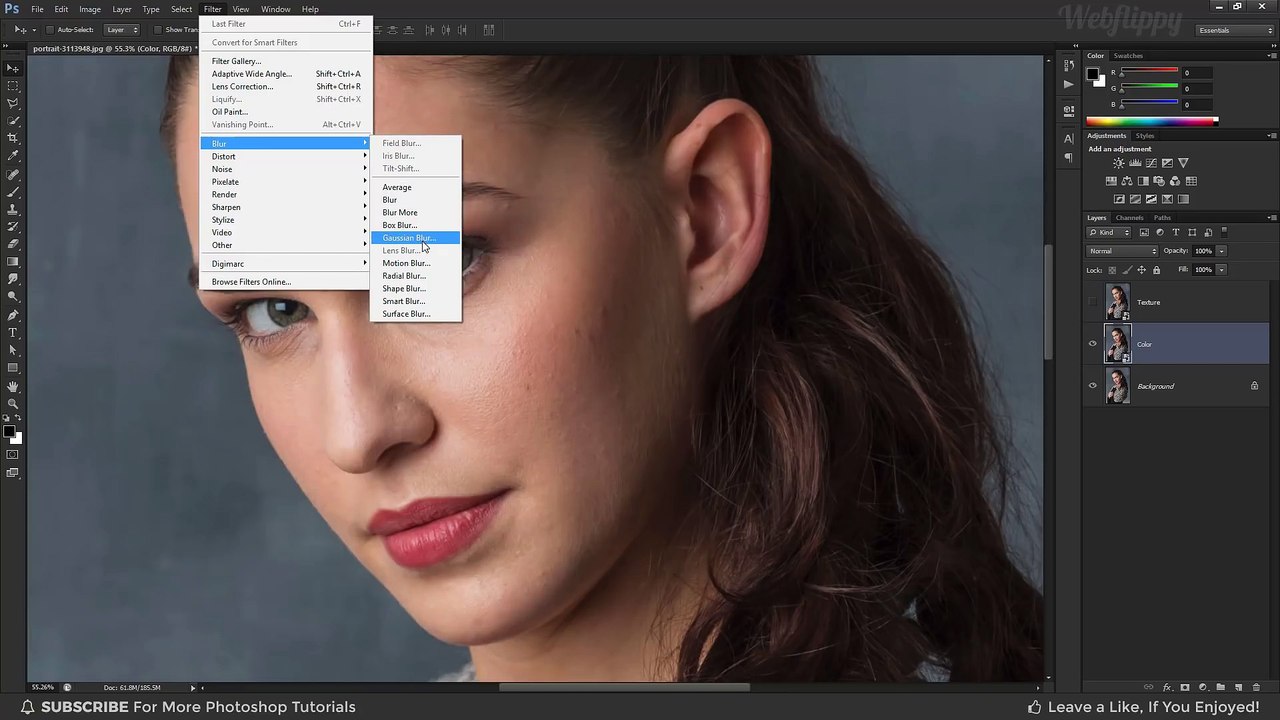Image resolution: width=1280 pixels, height=720 pixels.
Task: Open the layer style fx menu
Action: (x=1167, y=688)
